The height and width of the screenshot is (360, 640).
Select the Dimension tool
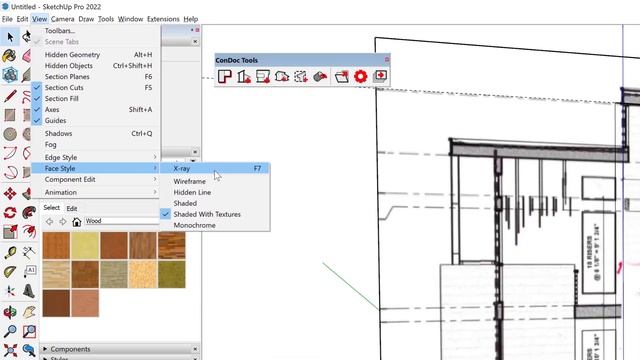(x=29, y=253)
